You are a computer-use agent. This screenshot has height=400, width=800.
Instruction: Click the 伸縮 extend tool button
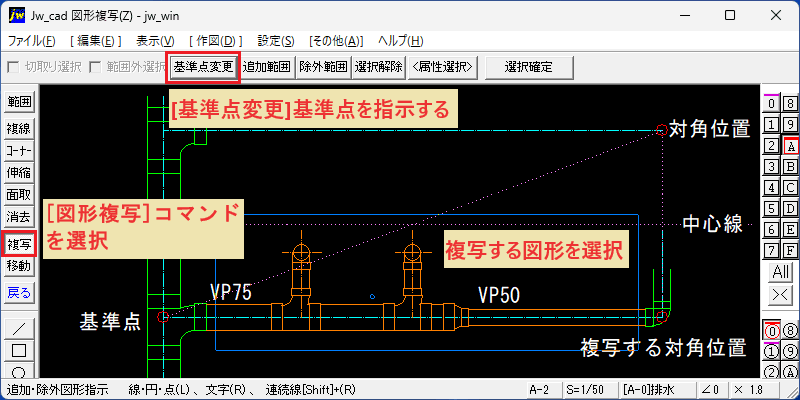19,172
